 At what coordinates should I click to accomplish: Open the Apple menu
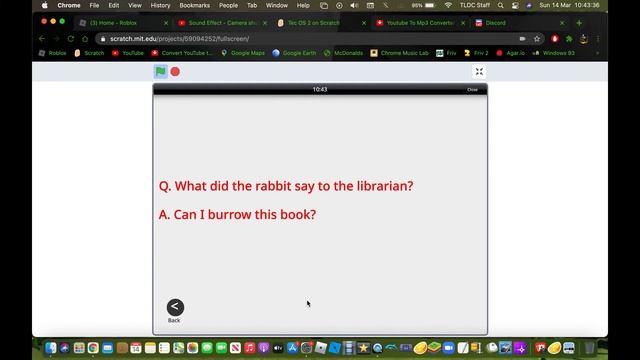tap(44, 5)
